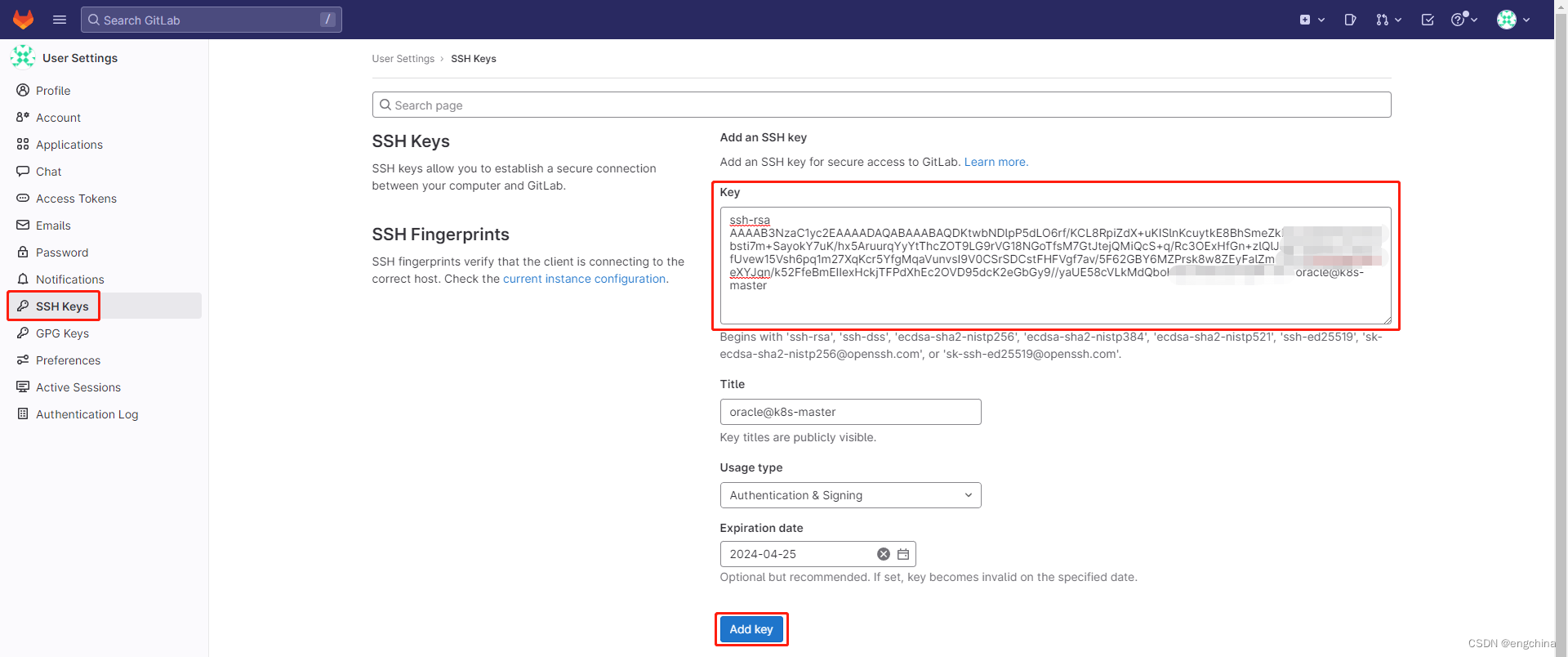
Task: Click the Title input field
Action: pyautogui.click(x=850, y=412)
